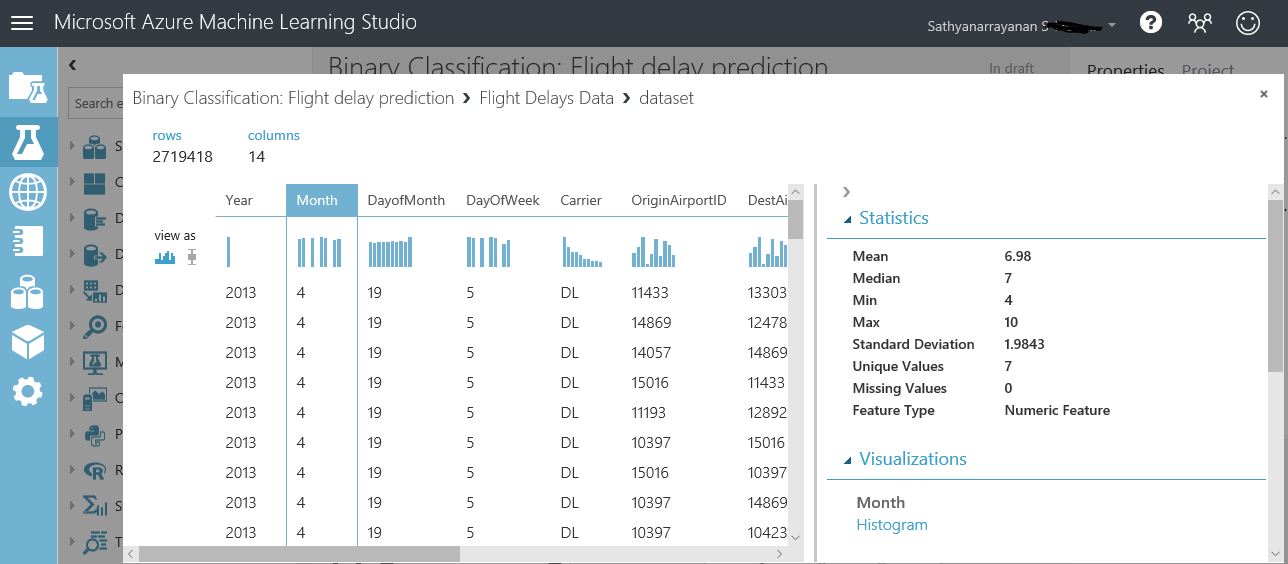Screen dimensions: 1288x564
Task: Click the data table vertical scrollbar thumb
Action: pyautogui.click(x=796, y=219)
